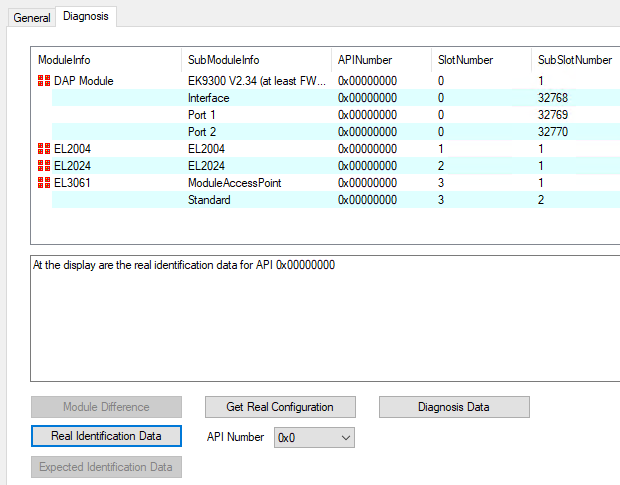Switch to the General tab
The image size is (620, 485).
click(x=31, y=17)
